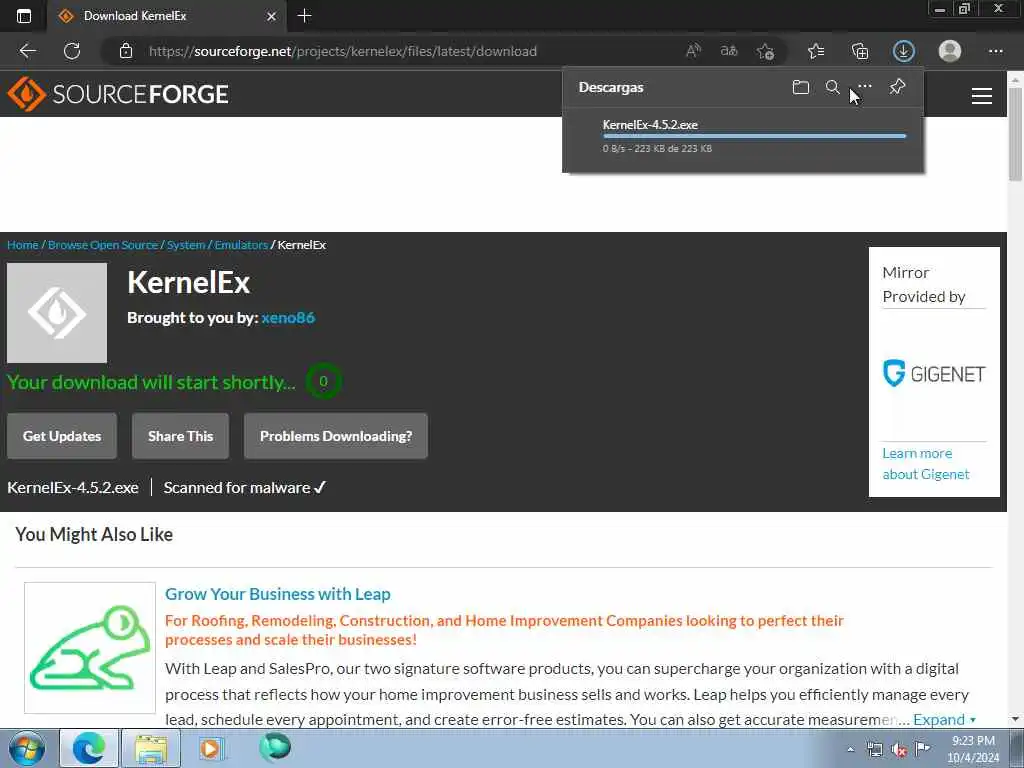
Task: Click the Get Updates button
Action: click(x=62, y=436)
